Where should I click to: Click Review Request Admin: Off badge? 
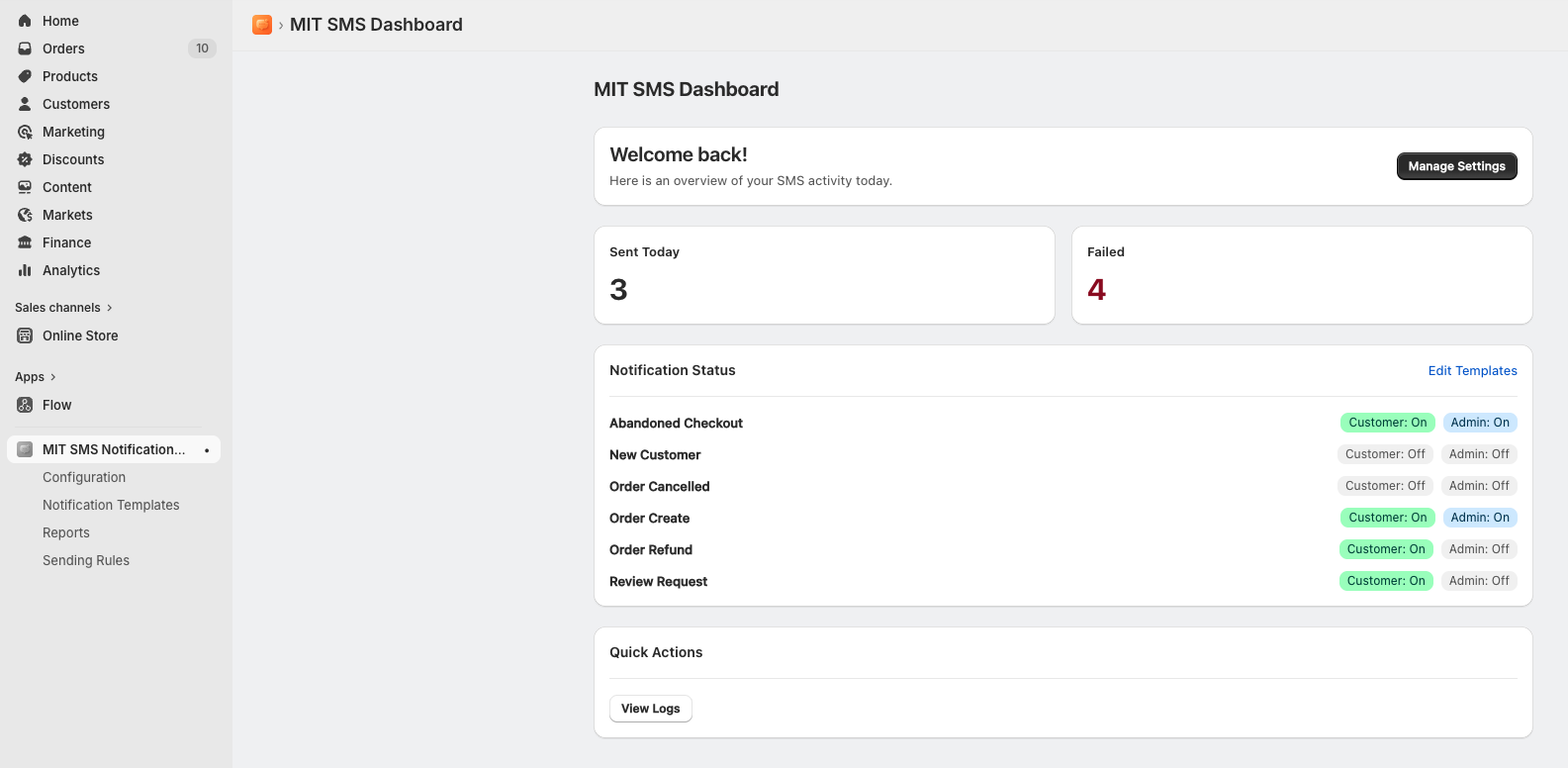tap(1479, 581)
